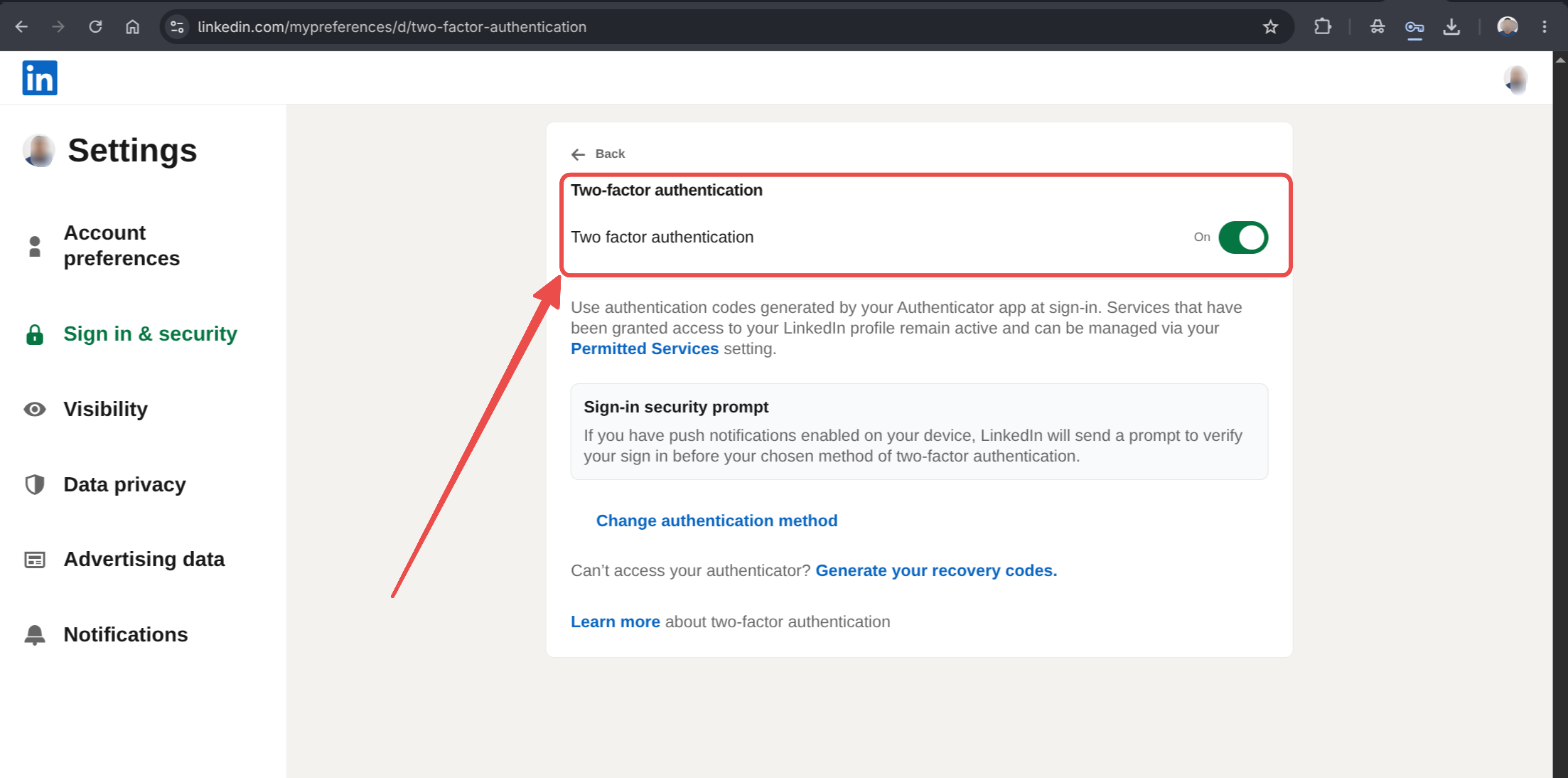
Task: Click the Back link text
Action: coord(610,154)
